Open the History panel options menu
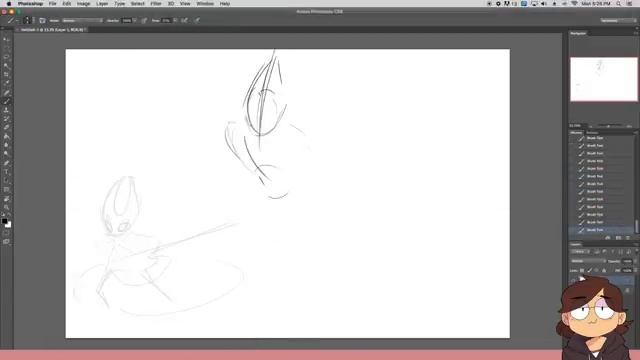Screen dimensions: 640x360 pyautogui.click(x=636, y=133)
